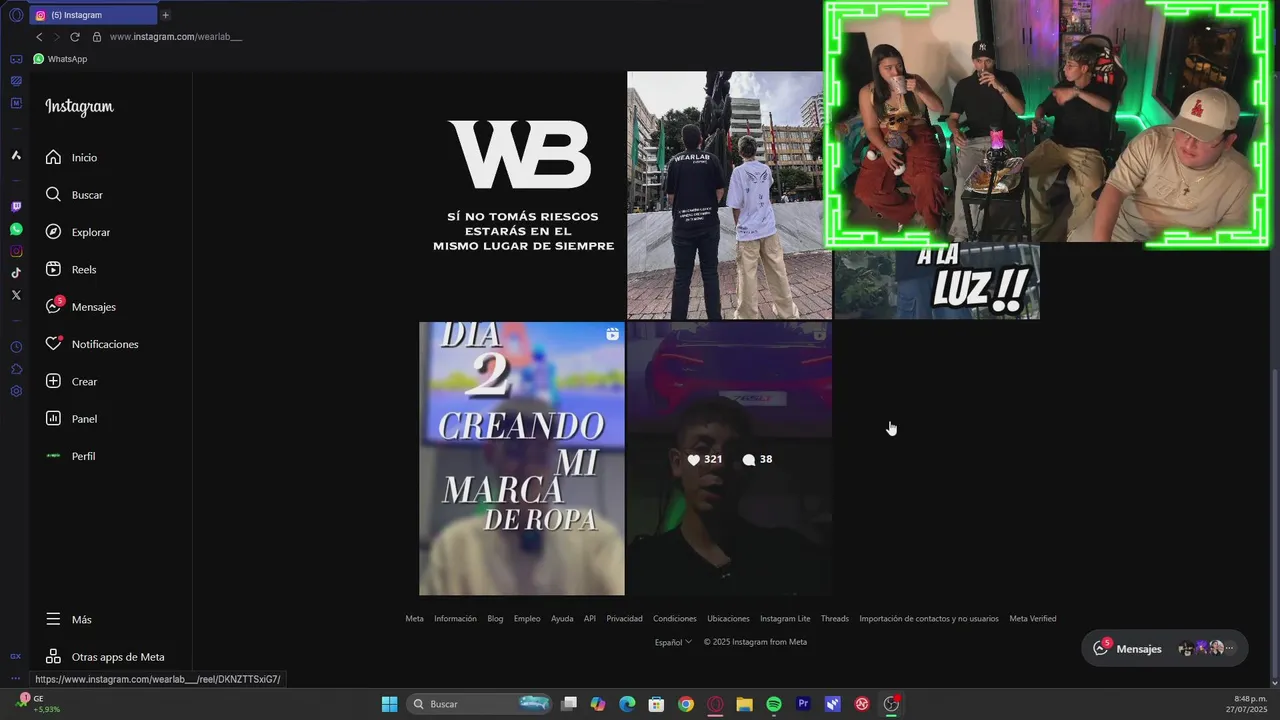Open Premiere Pro from taskbar

point(803,704)
